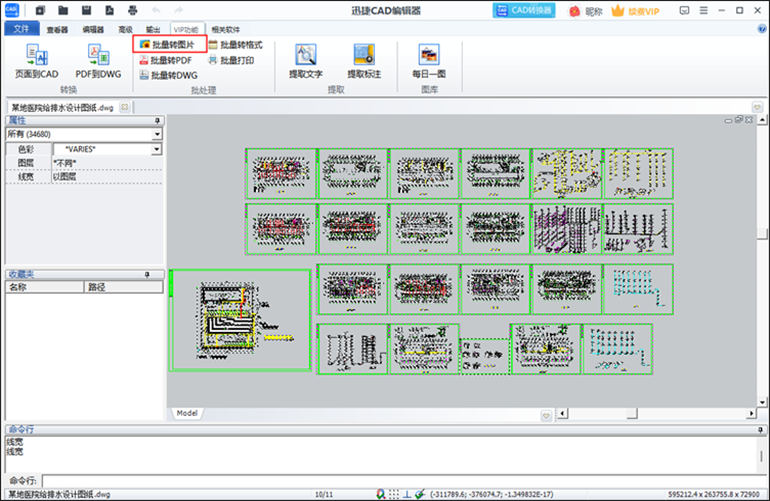The image size is (770, 501).
Task: Click the 续费VIP renew link
Action: (x=635, y=11)
